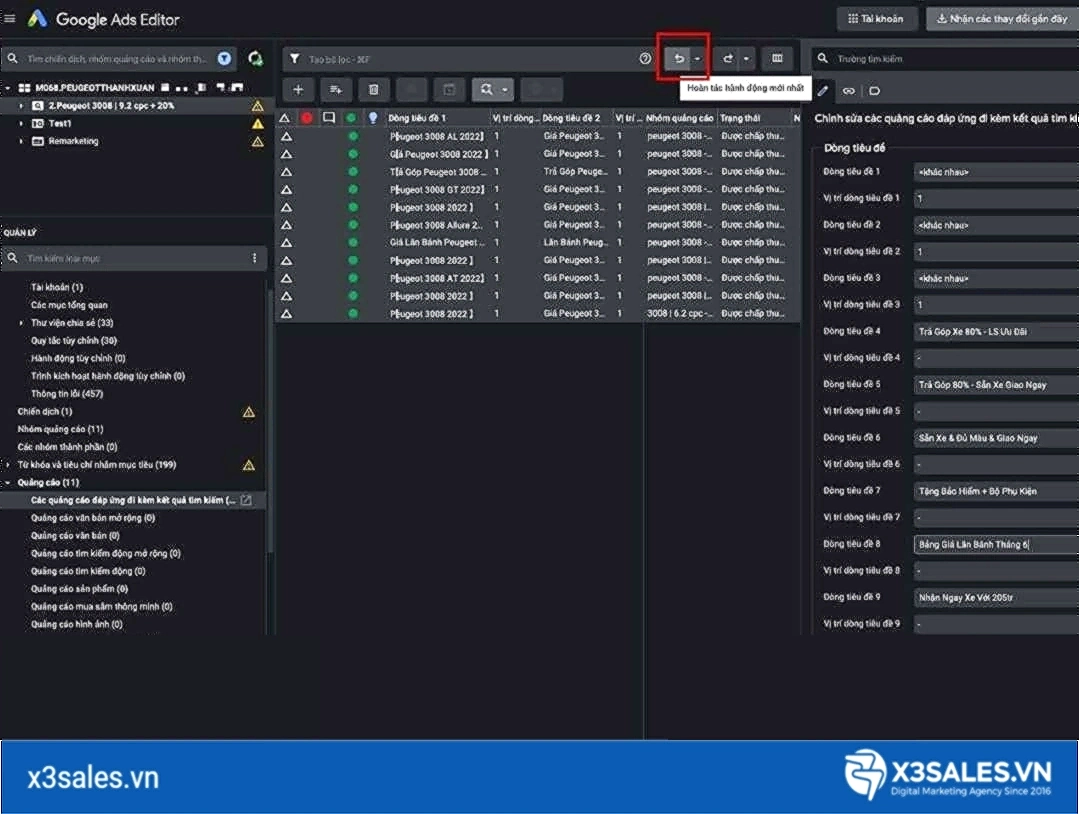Click the Google Ads Editor logo

coord(37,19)
